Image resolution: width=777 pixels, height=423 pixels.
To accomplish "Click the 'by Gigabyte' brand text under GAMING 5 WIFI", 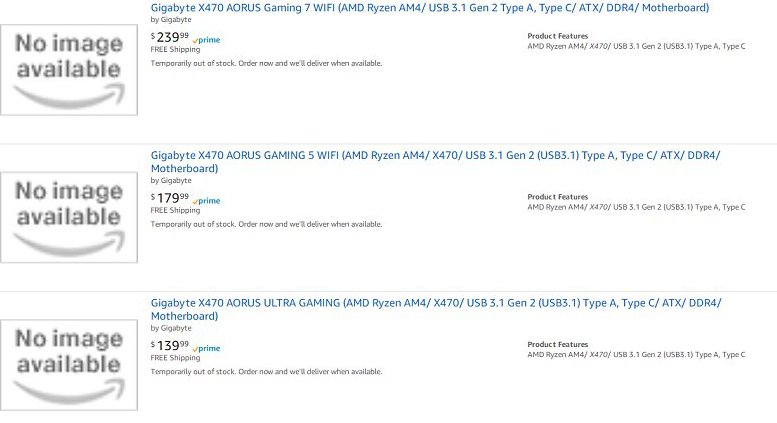I will point(171,181).
